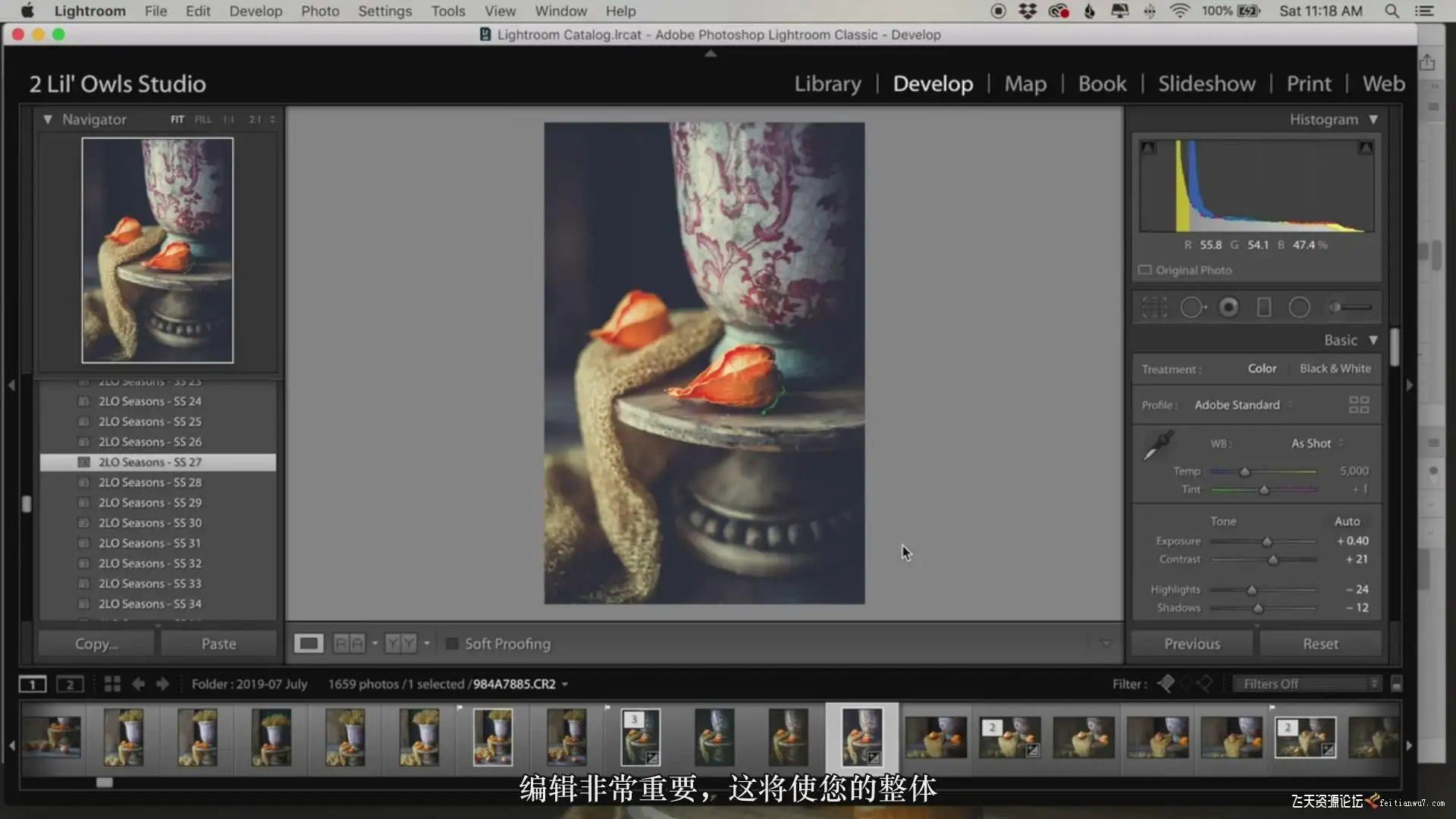Viewport: 1456px width, 819px height.
Task: Pick the Radial Filter tool
Action: click(1299, 307)
